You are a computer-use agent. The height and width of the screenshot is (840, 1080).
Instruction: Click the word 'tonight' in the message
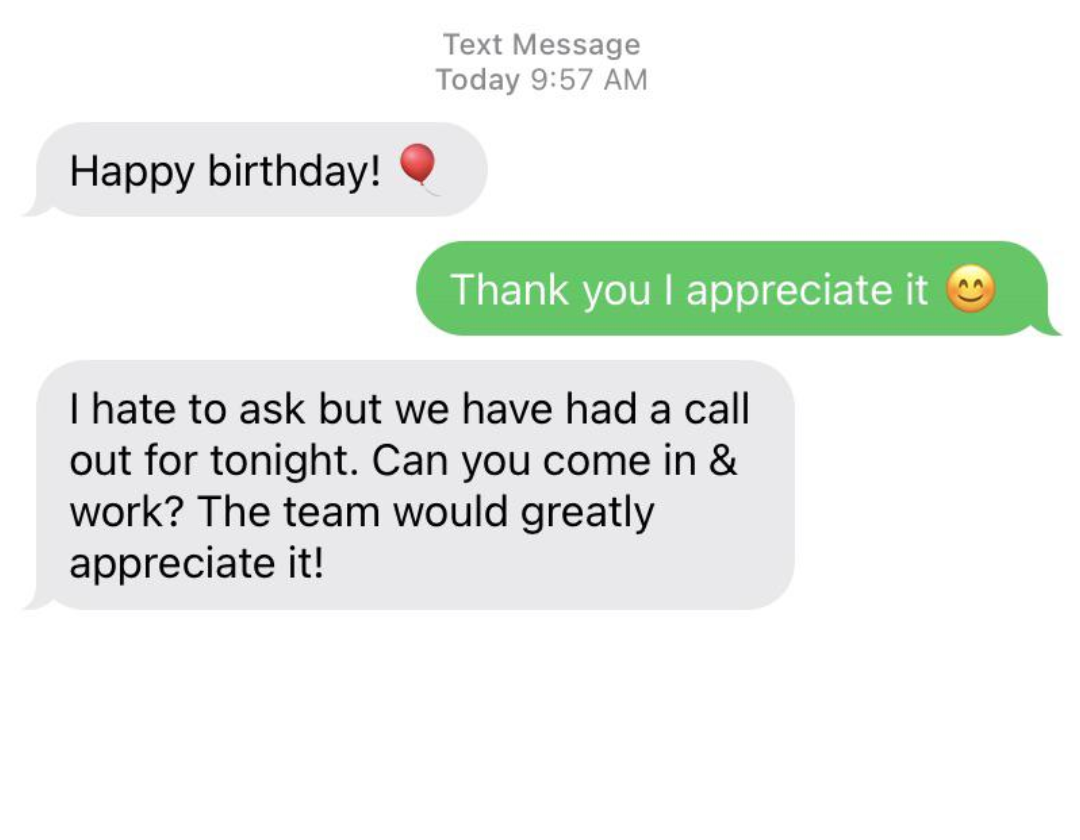(x=284, y=461)
